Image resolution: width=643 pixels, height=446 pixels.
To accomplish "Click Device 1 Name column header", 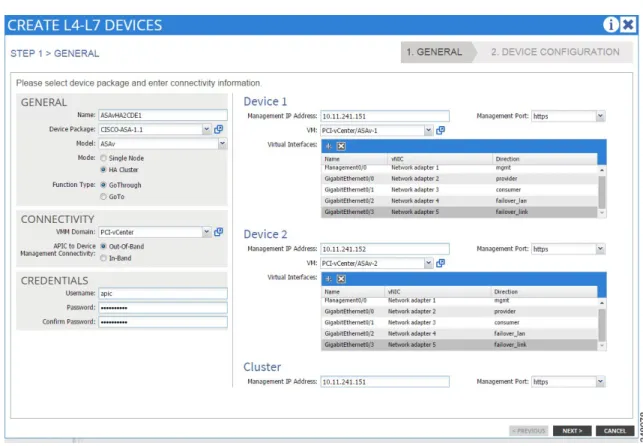I will (354, 159).
